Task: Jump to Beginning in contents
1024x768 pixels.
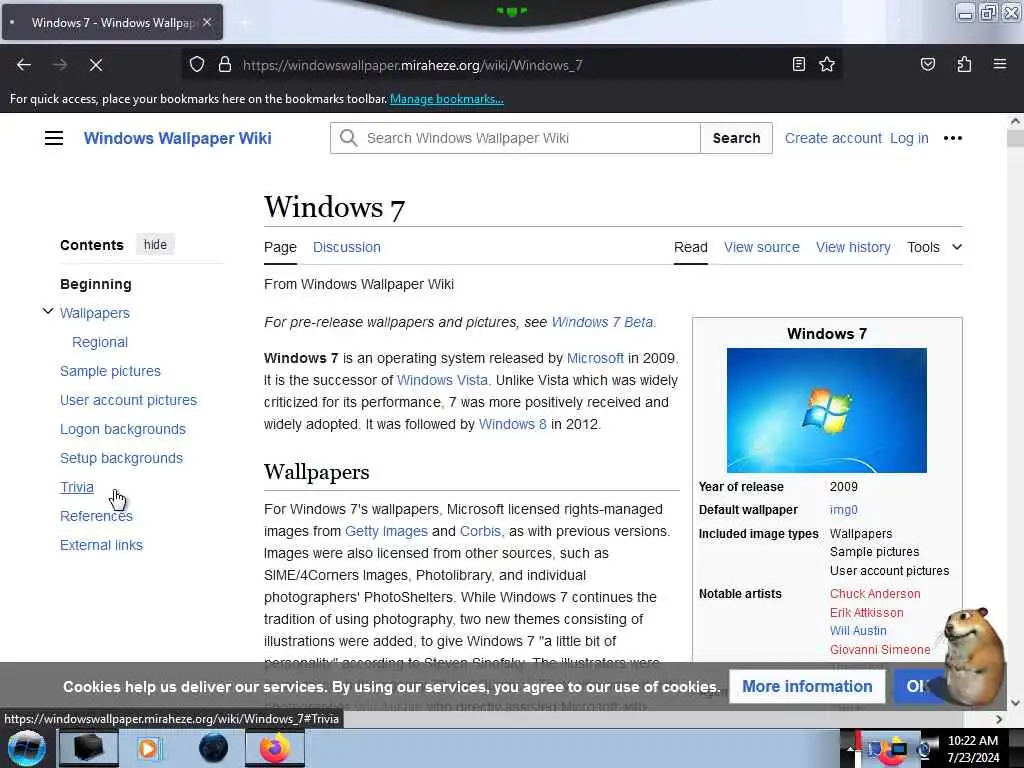Action: tap(96, 284)
